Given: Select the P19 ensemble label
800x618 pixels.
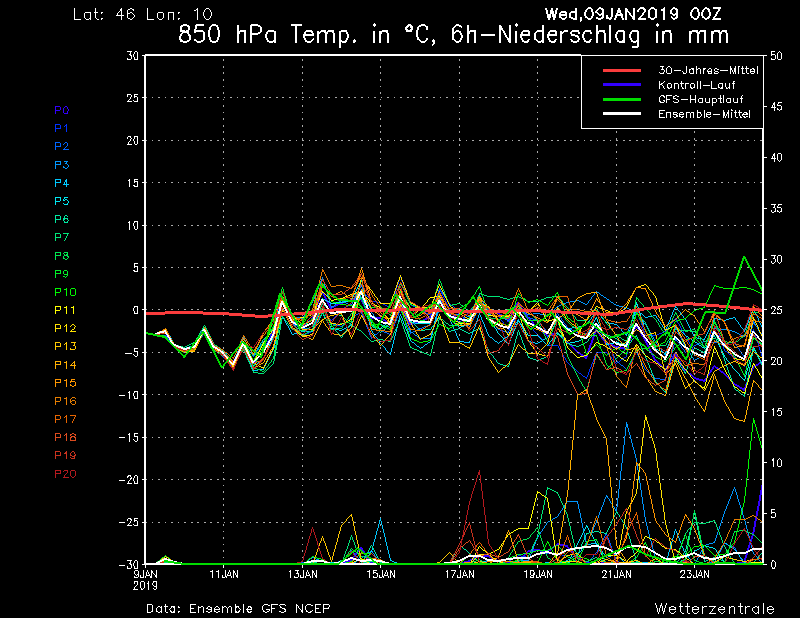Looking at the screenshot, I should point(65,455).
